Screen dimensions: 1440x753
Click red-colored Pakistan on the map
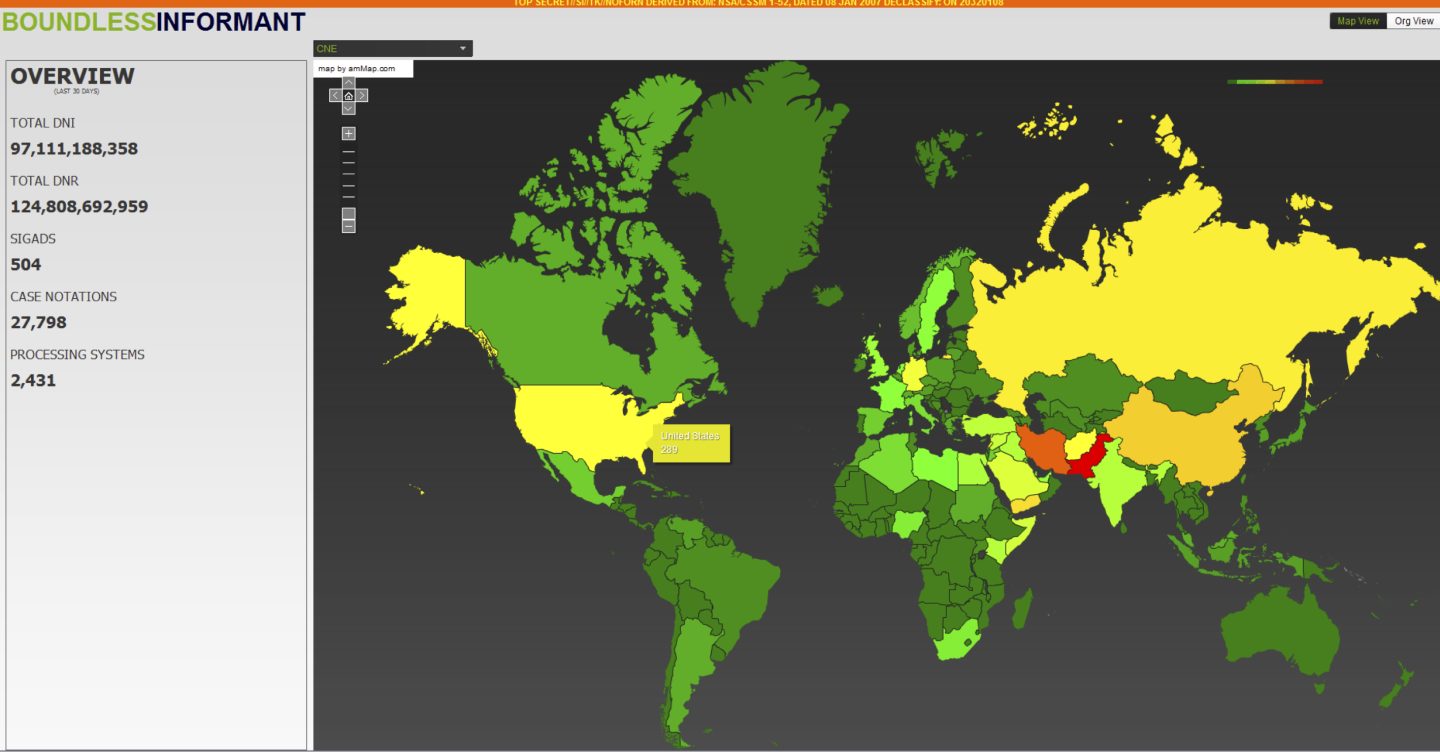(1087, 459)
